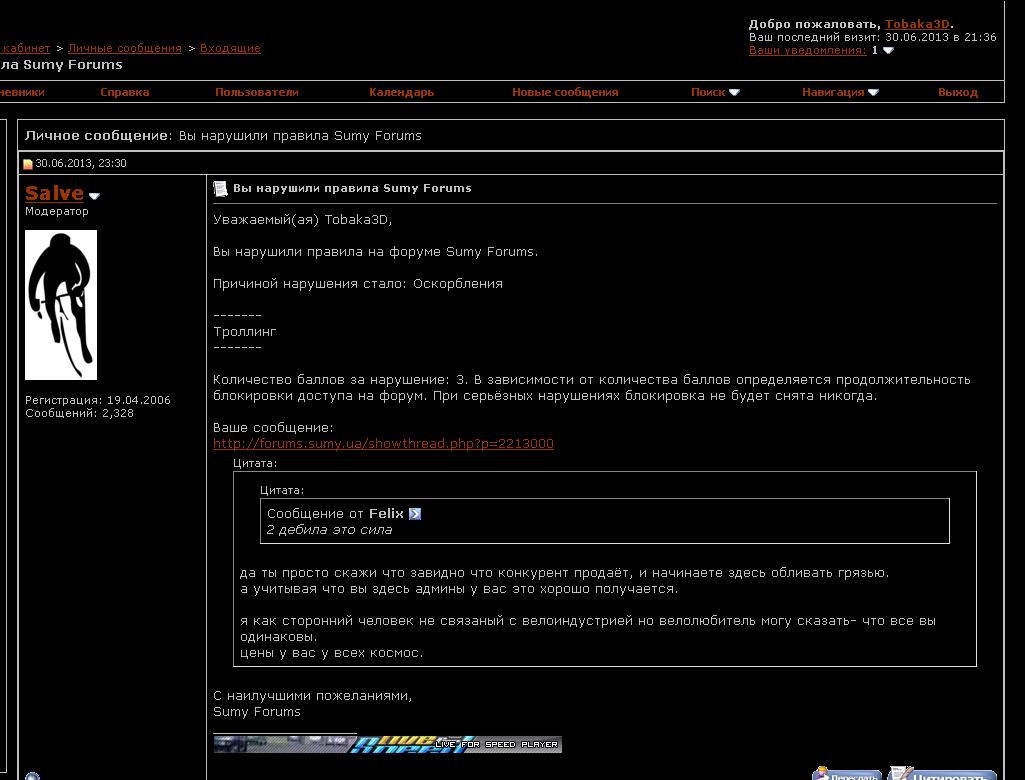The width and height of the screenshot is (1025, 780).
Task: Go to Календарь in the navbar
Action: tap(401, 92)
